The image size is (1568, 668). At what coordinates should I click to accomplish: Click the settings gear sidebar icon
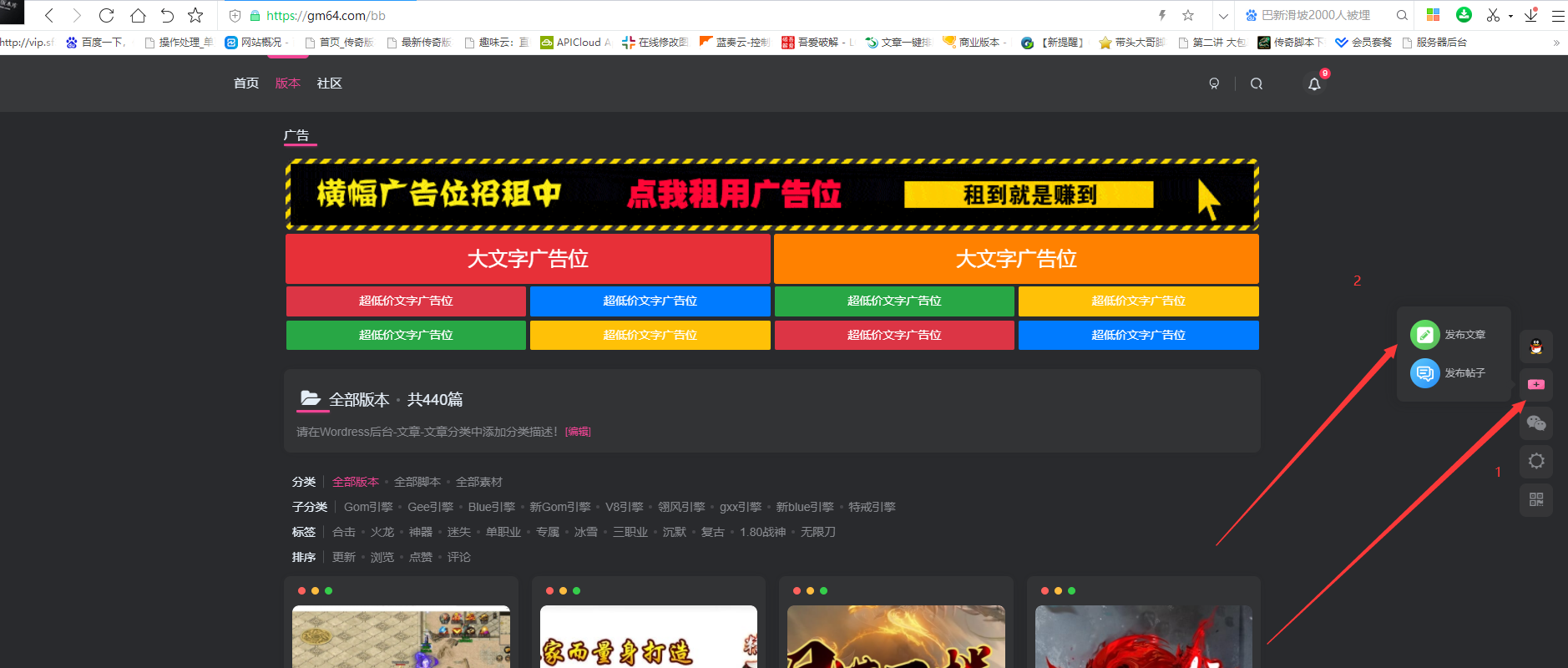1536,461
